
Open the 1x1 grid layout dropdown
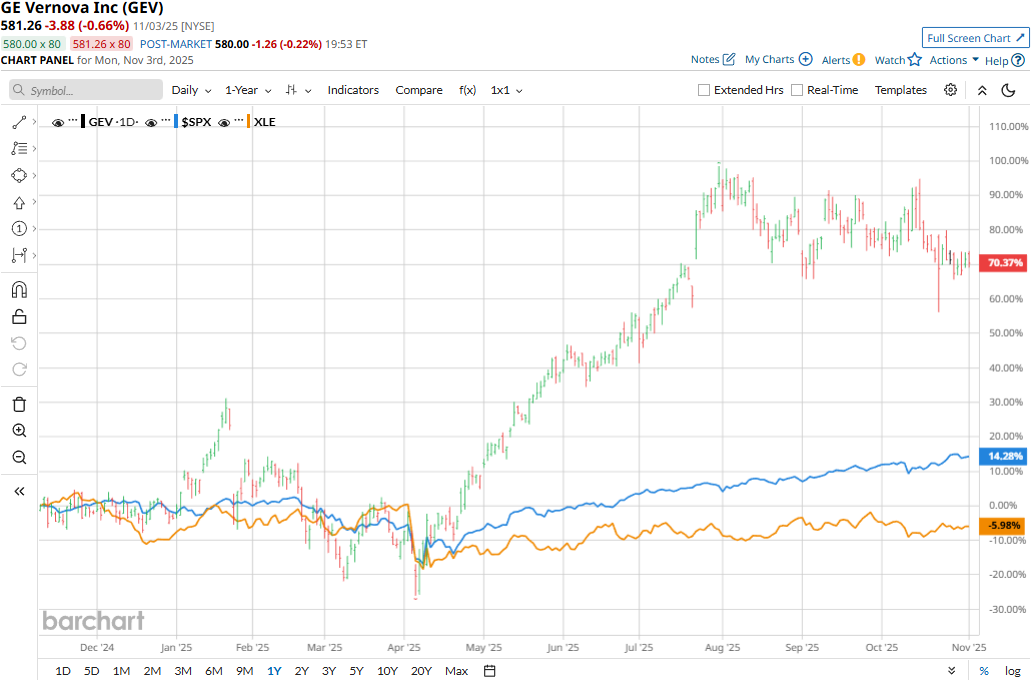(x=507, y=90)
